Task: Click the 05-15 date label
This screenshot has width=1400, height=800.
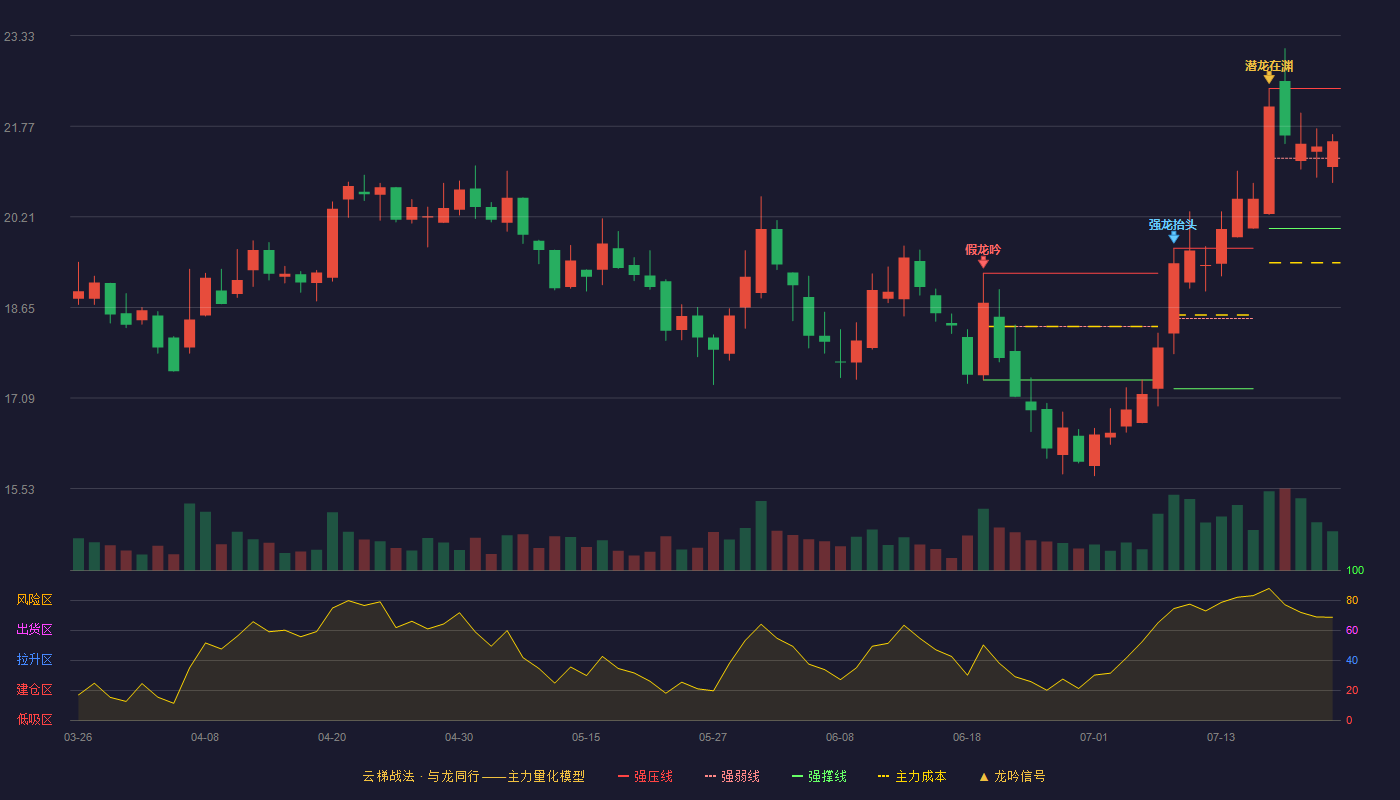Action: click(x=586, y=737)
